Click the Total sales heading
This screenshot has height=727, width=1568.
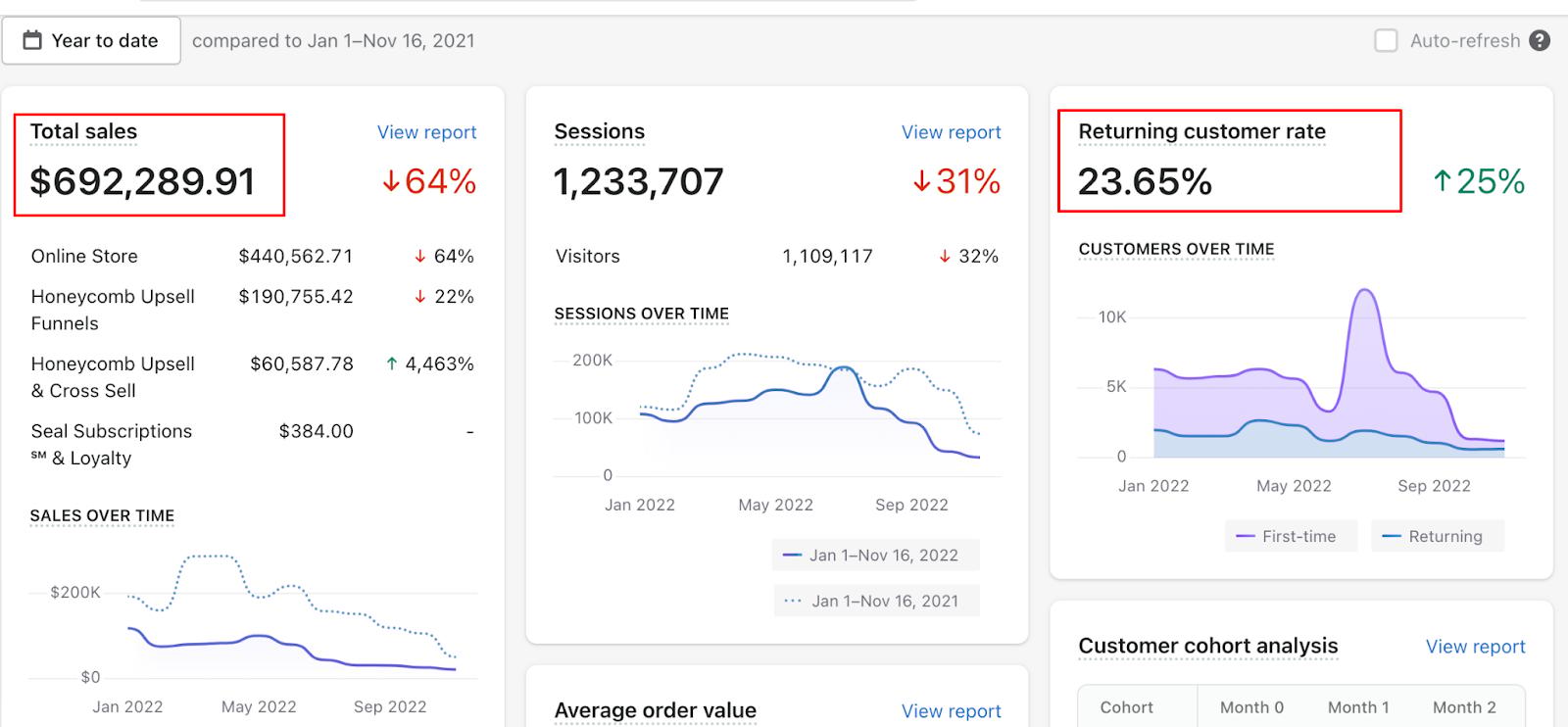[x=83, y=131]
